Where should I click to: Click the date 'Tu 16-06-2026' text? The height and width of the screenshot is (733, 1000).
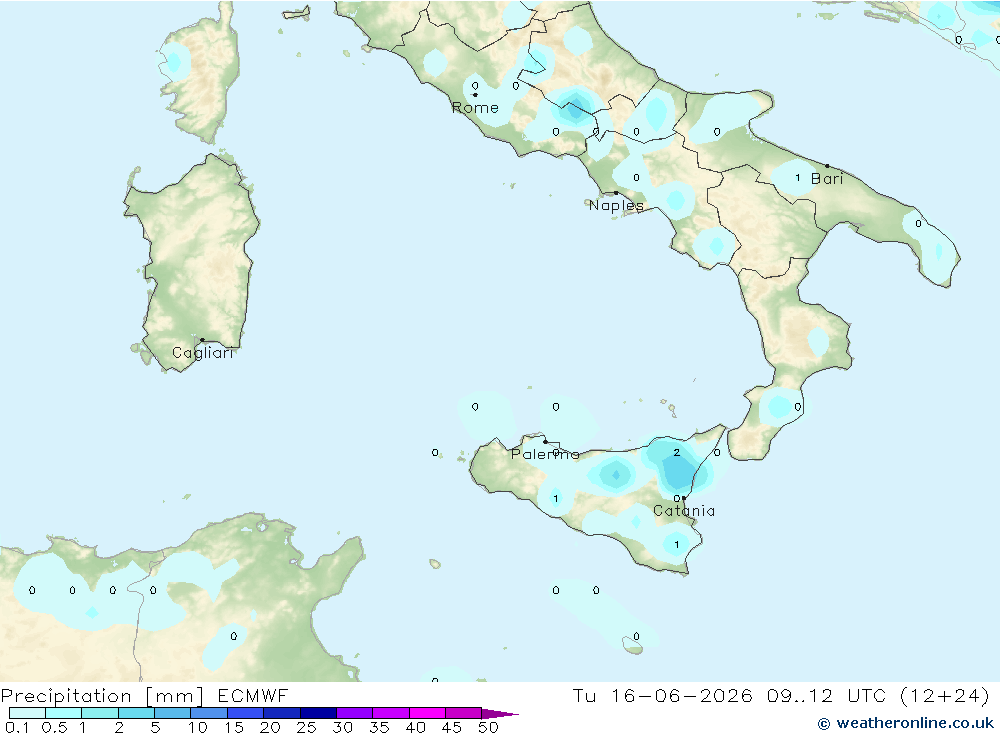(x=663, y=696)
